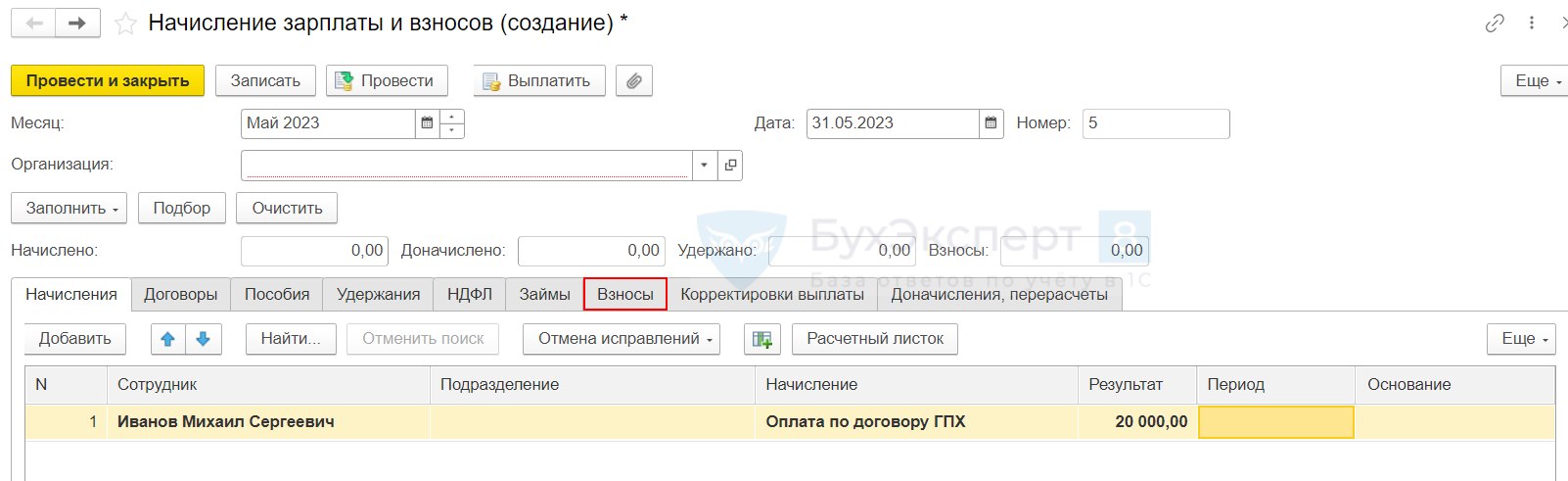This screenshot has height=481, width=1568.
Task: Click the paperclip attachments icon
Action: coord(634,81)
